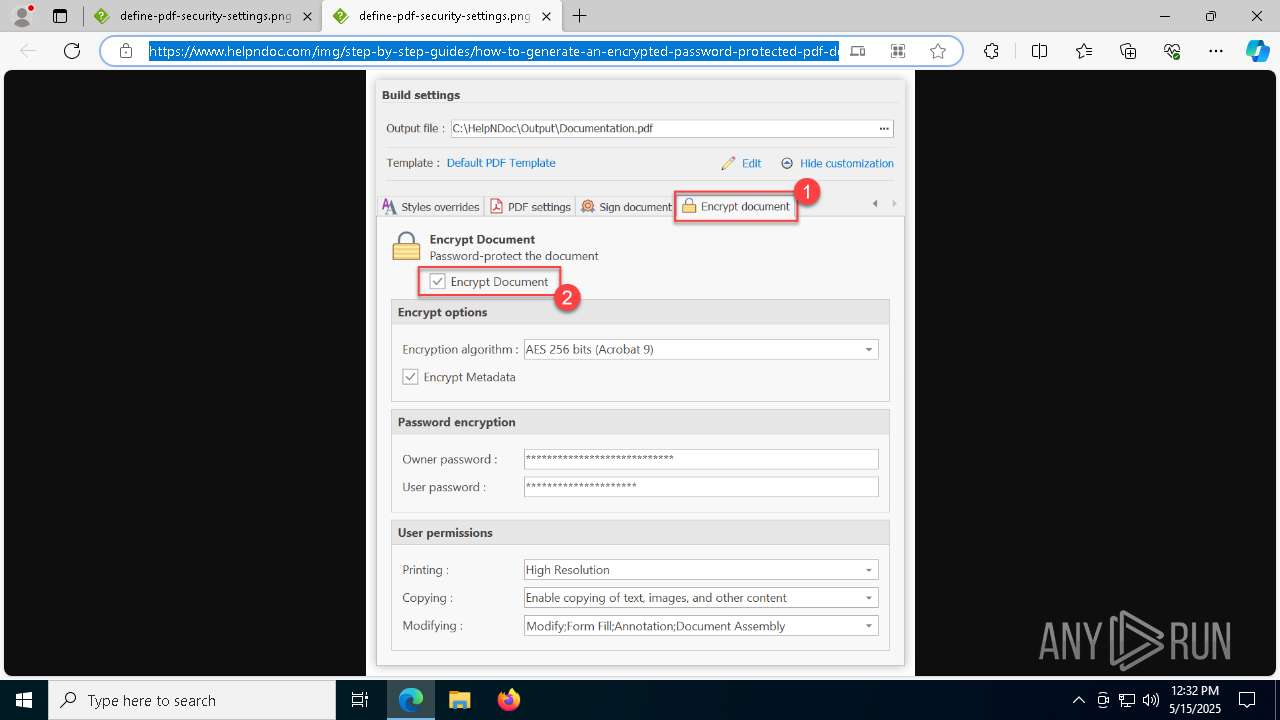
Task: Switch to the Sign document tab
Action: [x=626, y=207]
